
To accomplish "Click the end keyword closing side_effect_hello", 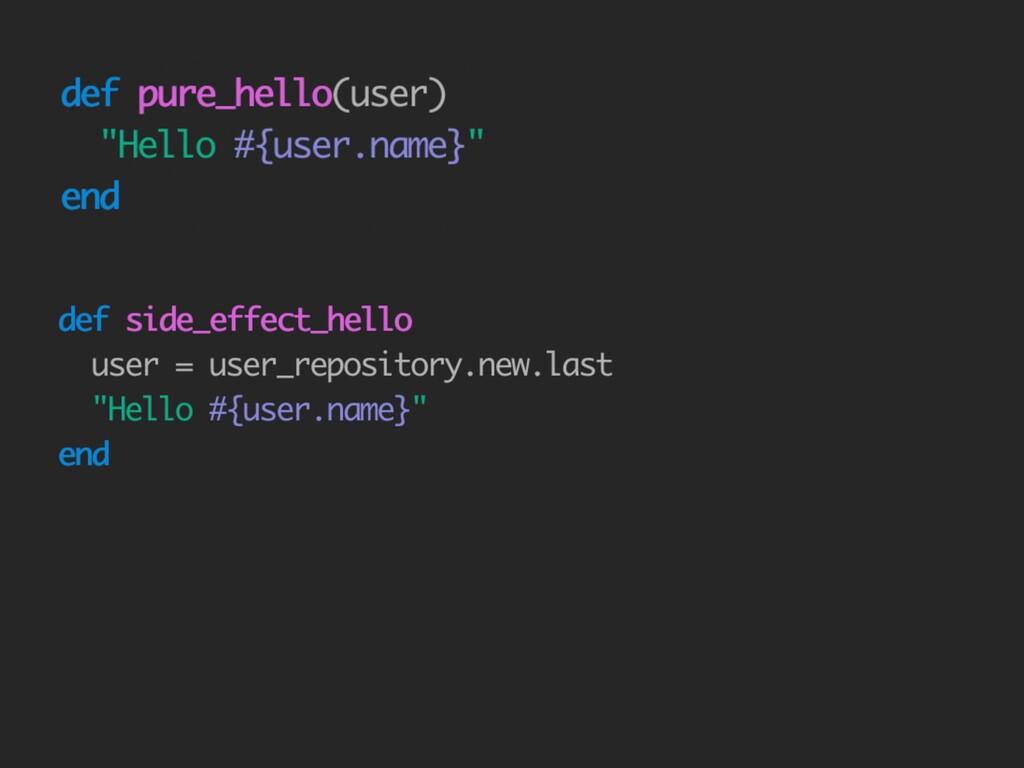I will pyautogui.click(x=84, y=455).
